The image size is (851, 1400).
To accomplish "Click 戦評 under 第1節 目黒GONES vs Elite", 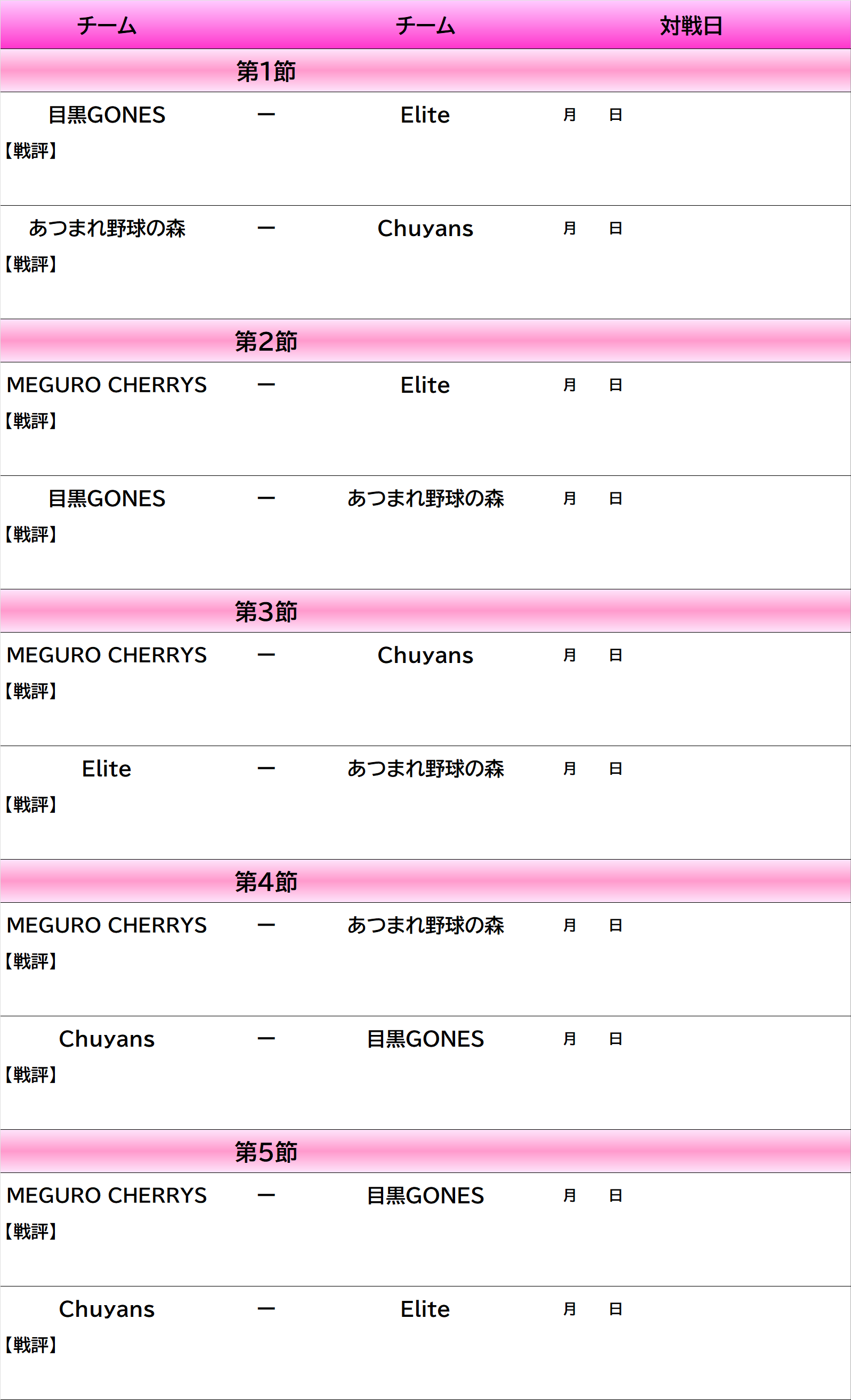I will (31, 151).
